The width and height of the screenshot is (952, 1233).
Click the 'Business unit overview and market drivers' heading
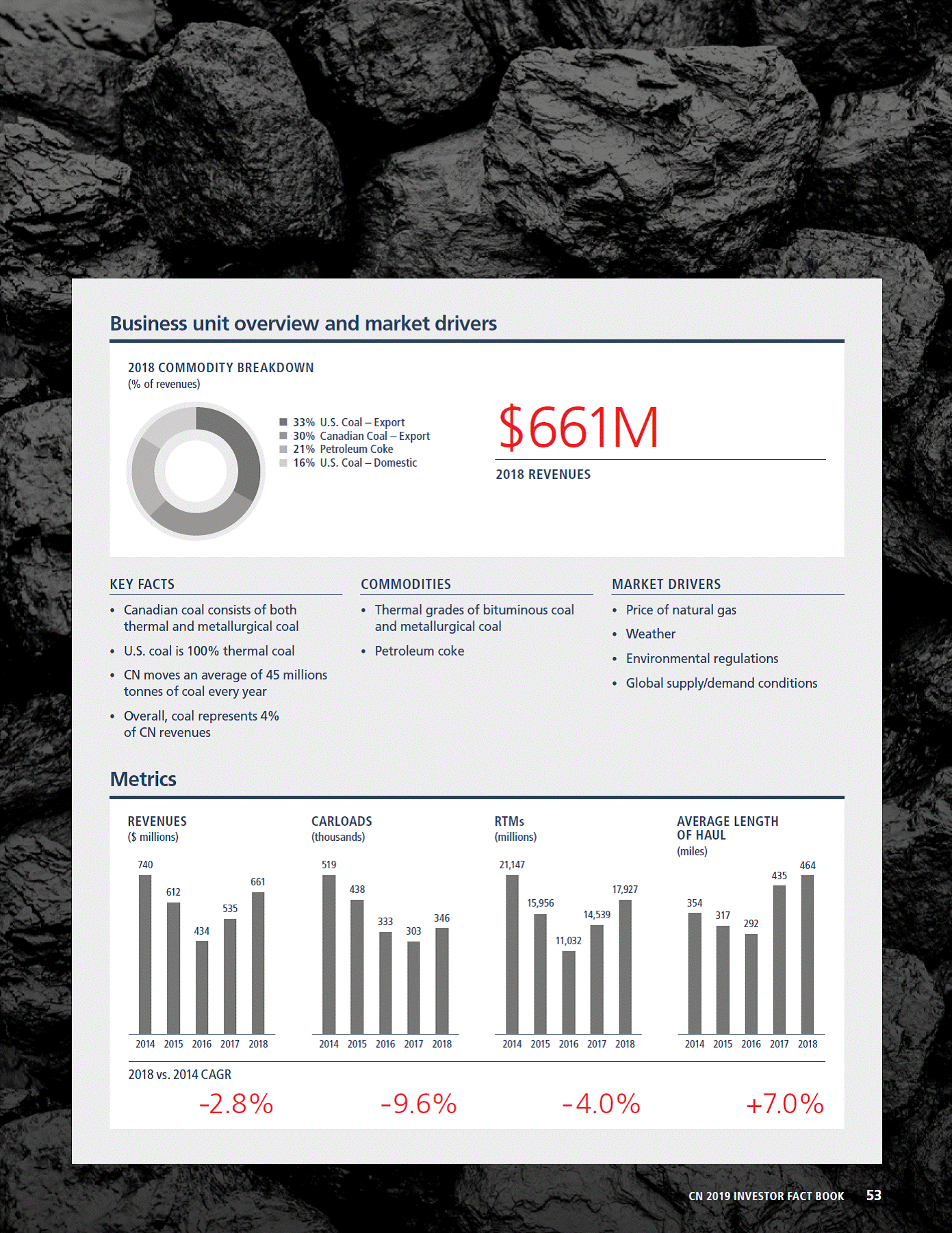tap(303, 323)
